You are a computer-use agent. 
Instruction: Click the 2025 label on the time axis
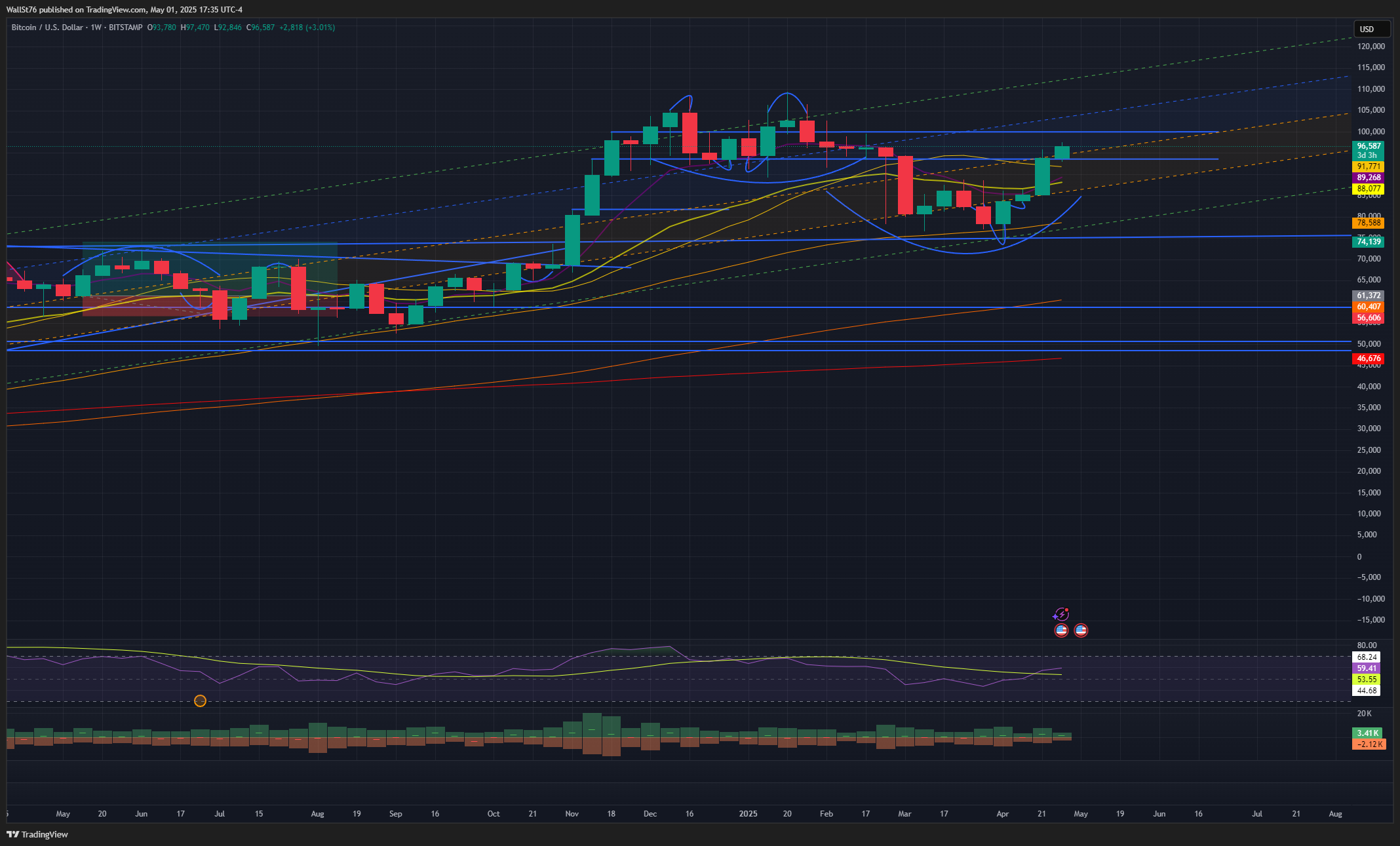[748, 814]
